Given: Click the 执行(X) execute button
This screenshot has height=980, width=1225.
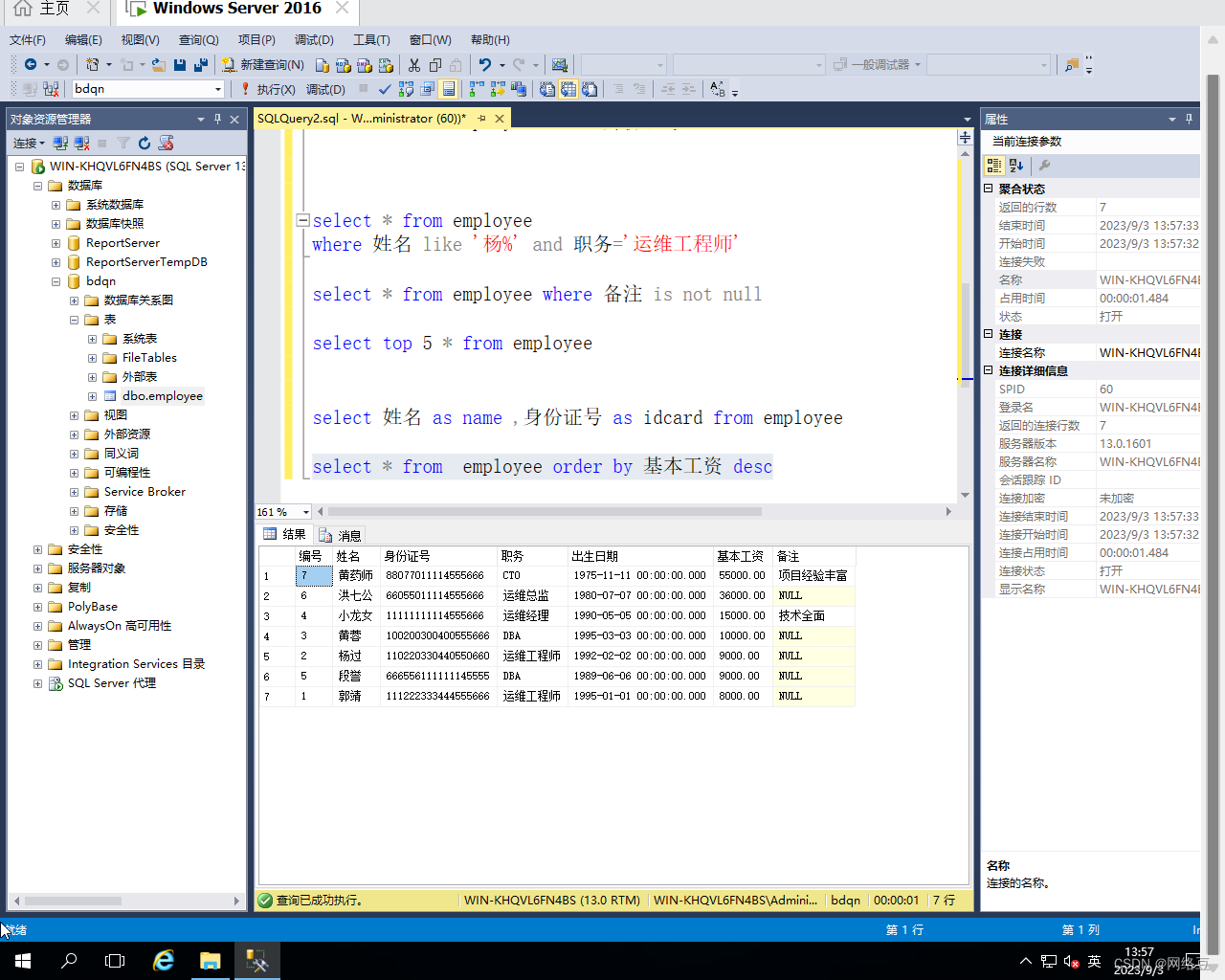Looking at the screenshot, I should [267, 89].
